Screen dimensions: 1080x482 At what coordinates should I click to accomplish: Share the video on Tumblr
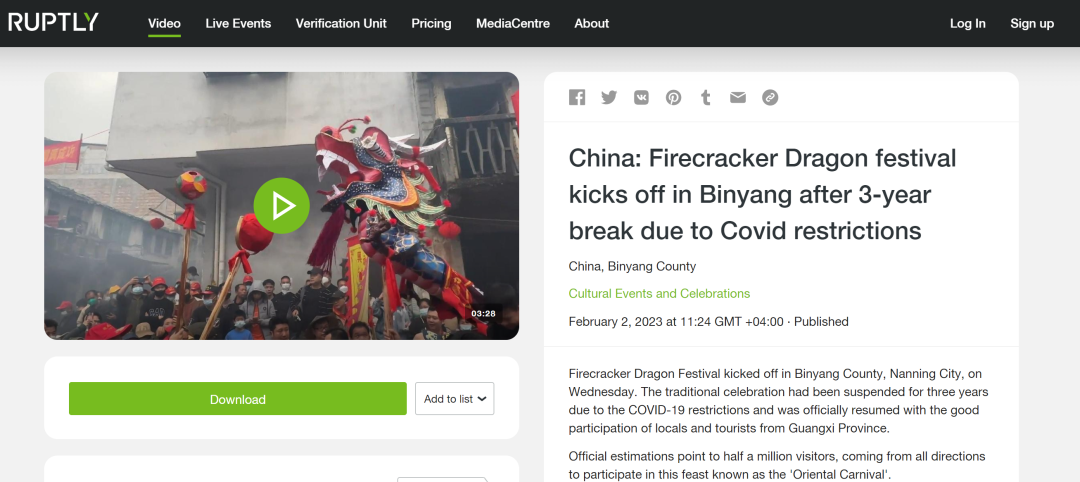coord(705,97)
